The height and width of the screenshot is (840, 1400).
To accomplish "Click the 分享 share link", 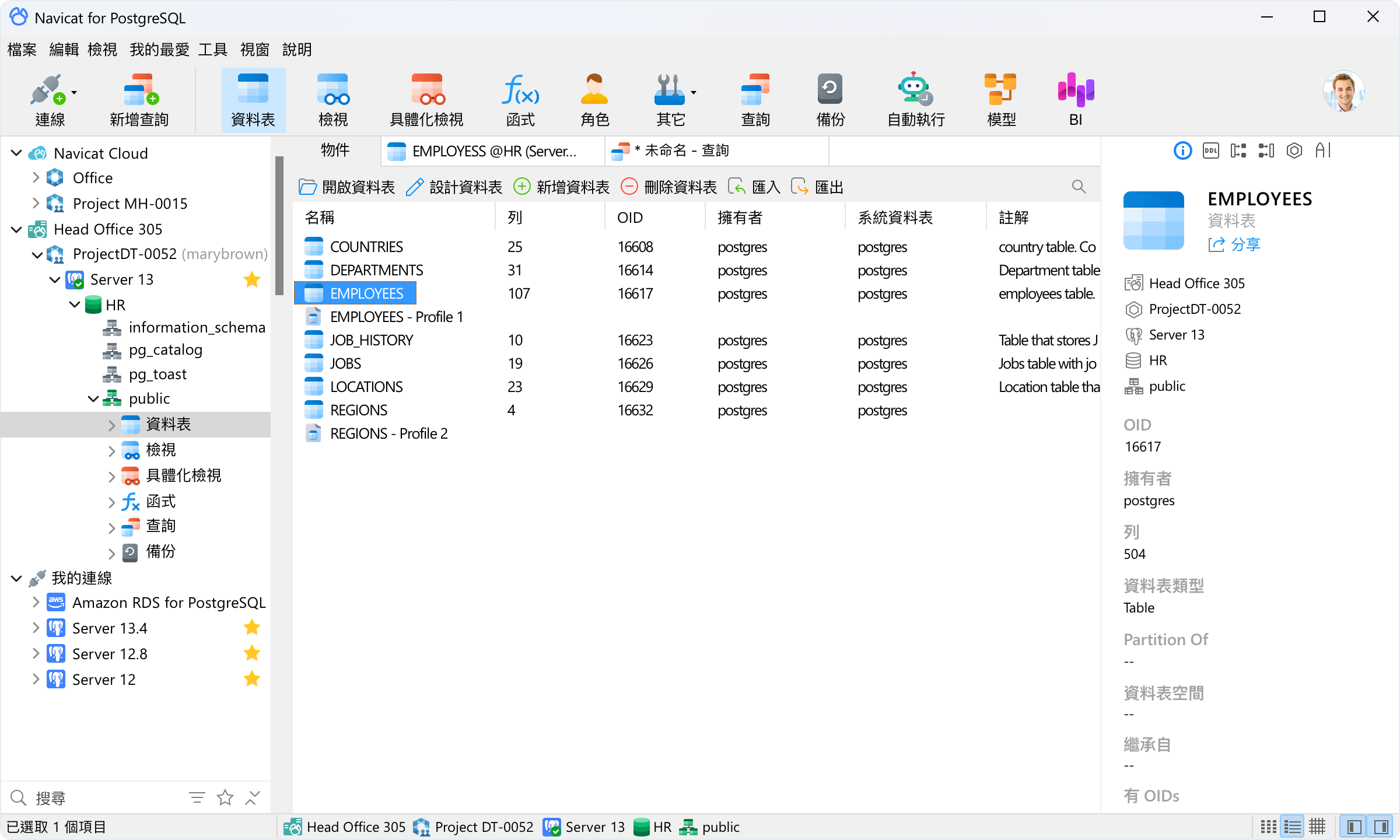I will (1234, 244).
